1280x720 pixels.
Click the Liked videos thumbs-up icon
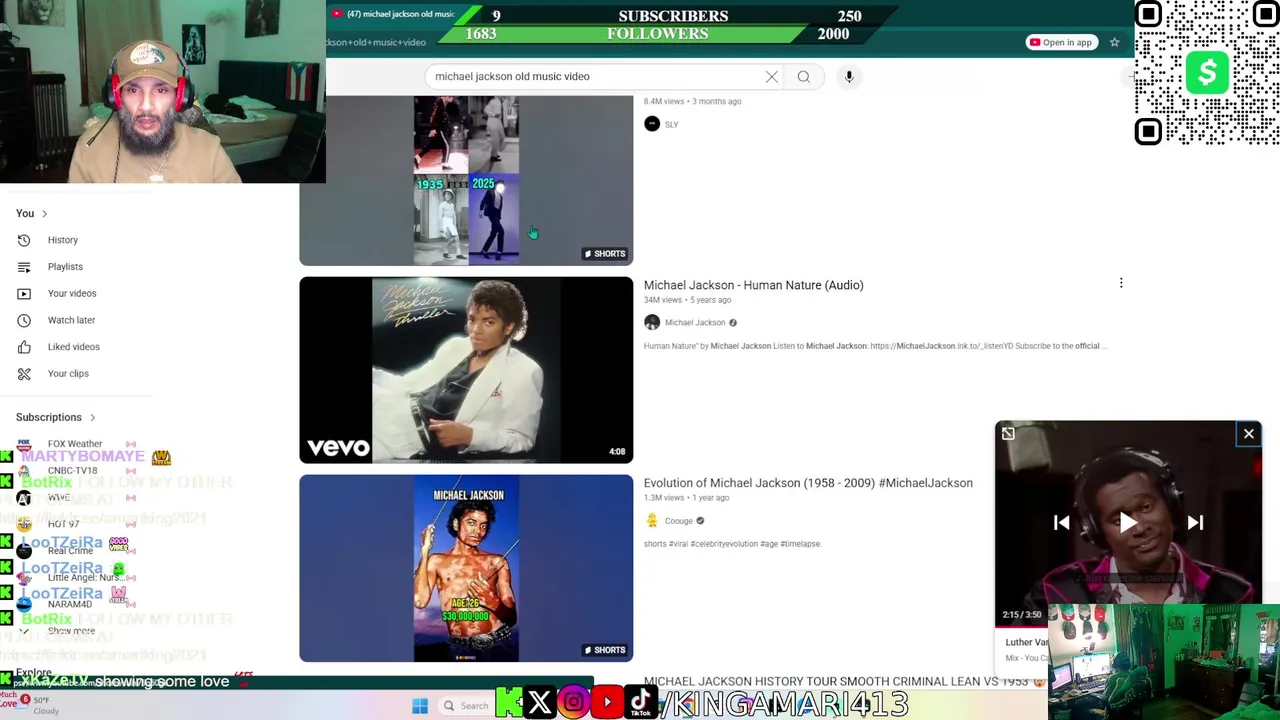pos(24,347)
